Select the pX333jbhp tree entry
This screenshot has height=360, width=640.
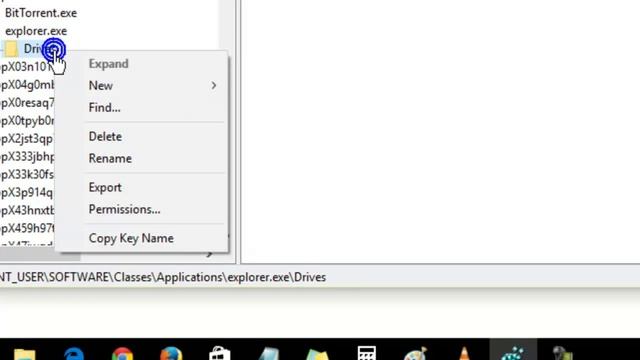click(x=27, y=157)
